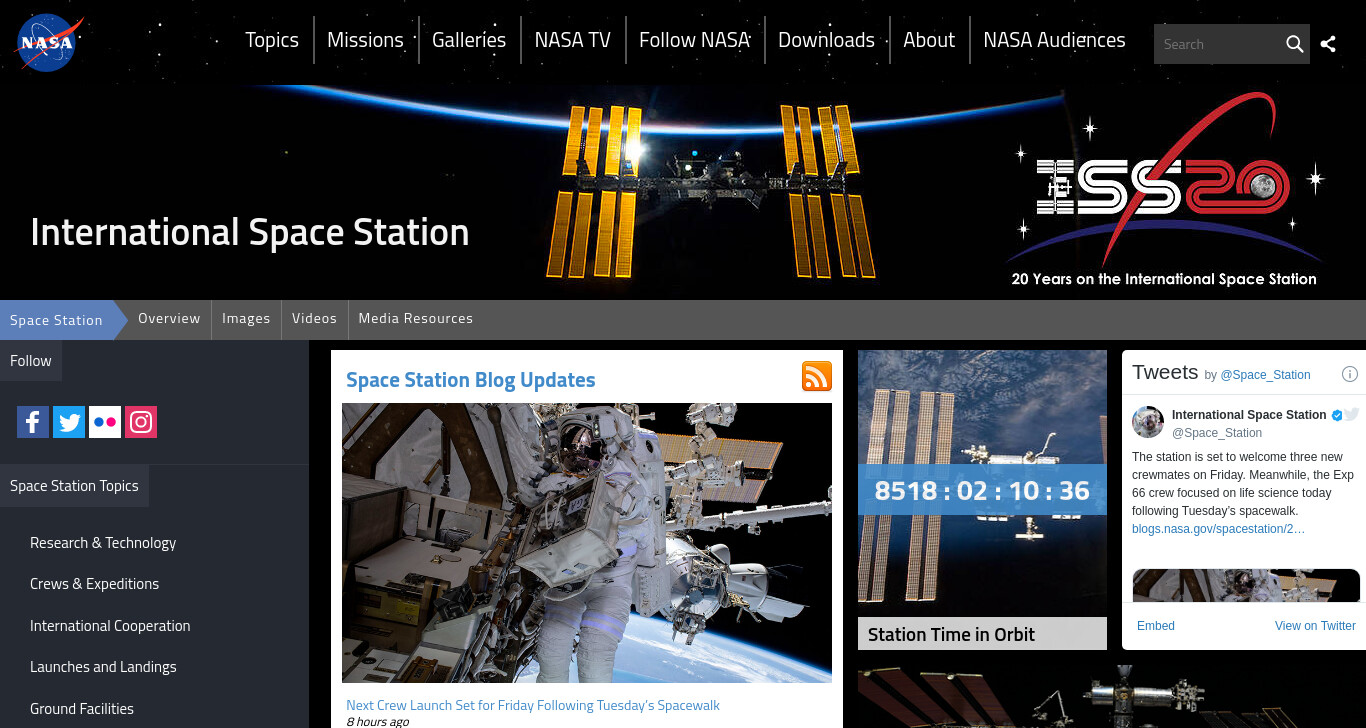This screenshot has width=1366, height=728.
Task: Open Ground Facilities topic
Action: tap(82, 709)
